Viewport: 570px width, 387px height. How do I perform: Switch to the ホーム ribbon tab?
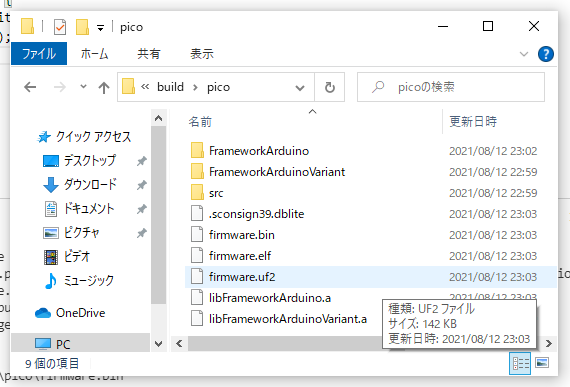tap(95, 54)
